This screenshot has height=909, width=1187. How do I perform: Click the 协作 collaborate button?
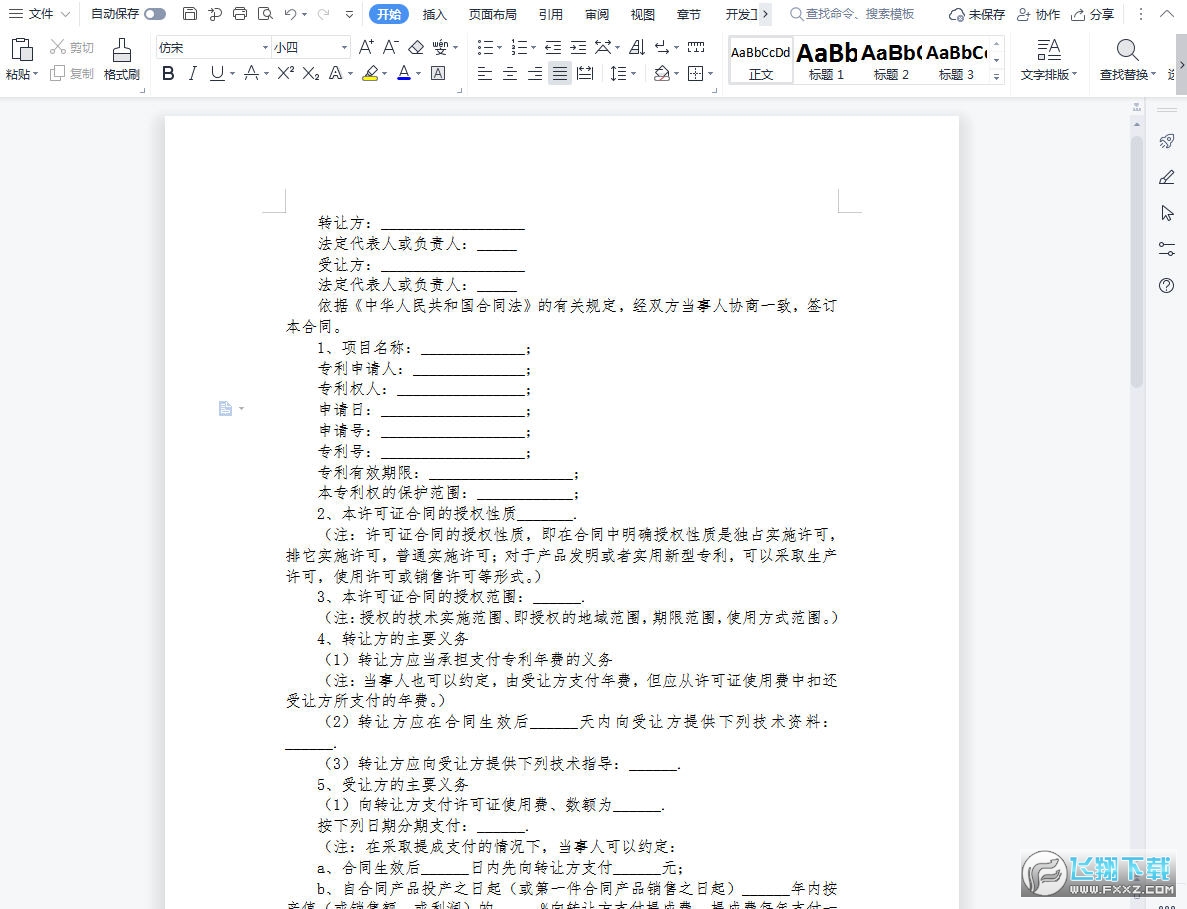(x=1039, y=14)
